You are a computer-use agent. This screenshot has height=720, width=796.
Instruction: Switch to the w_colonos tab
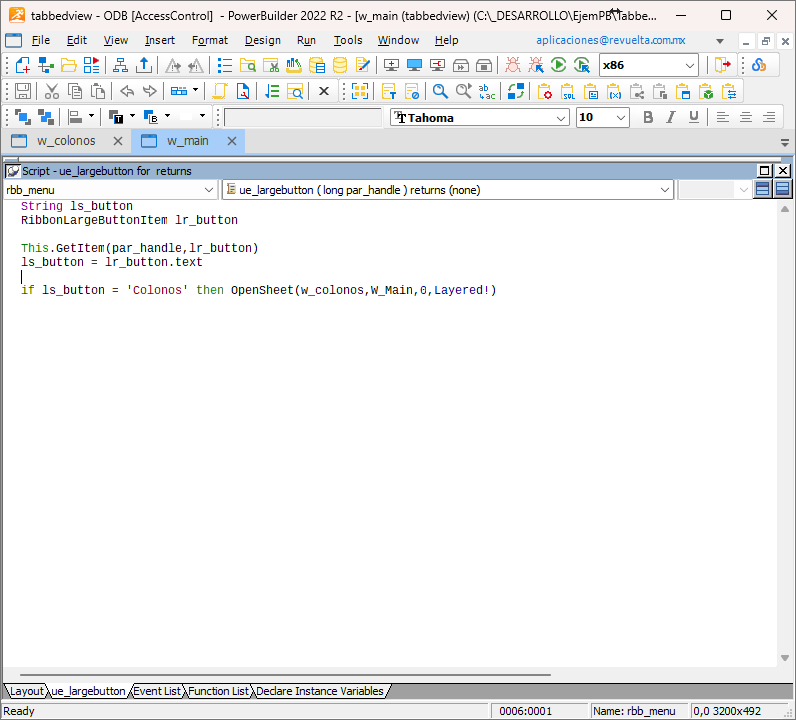pos(66,141)
